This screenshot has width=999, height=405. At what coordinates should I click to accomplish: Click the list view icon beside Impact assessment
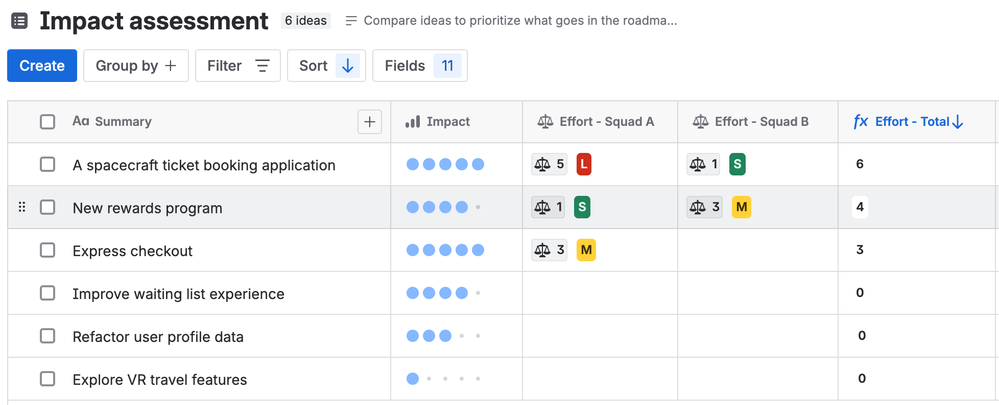(19, 21)
